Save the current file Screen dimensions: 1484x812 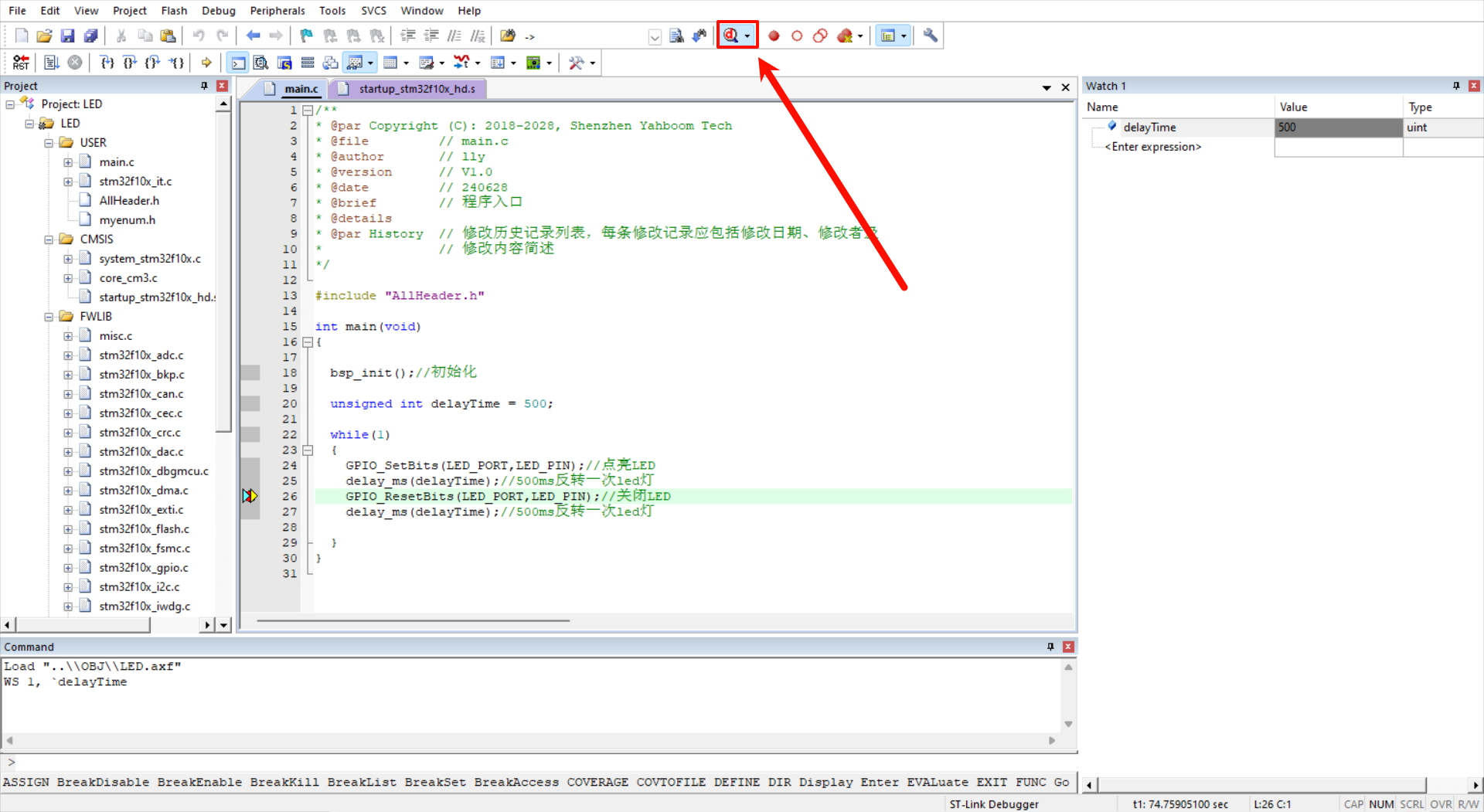[x=68, y=36]
